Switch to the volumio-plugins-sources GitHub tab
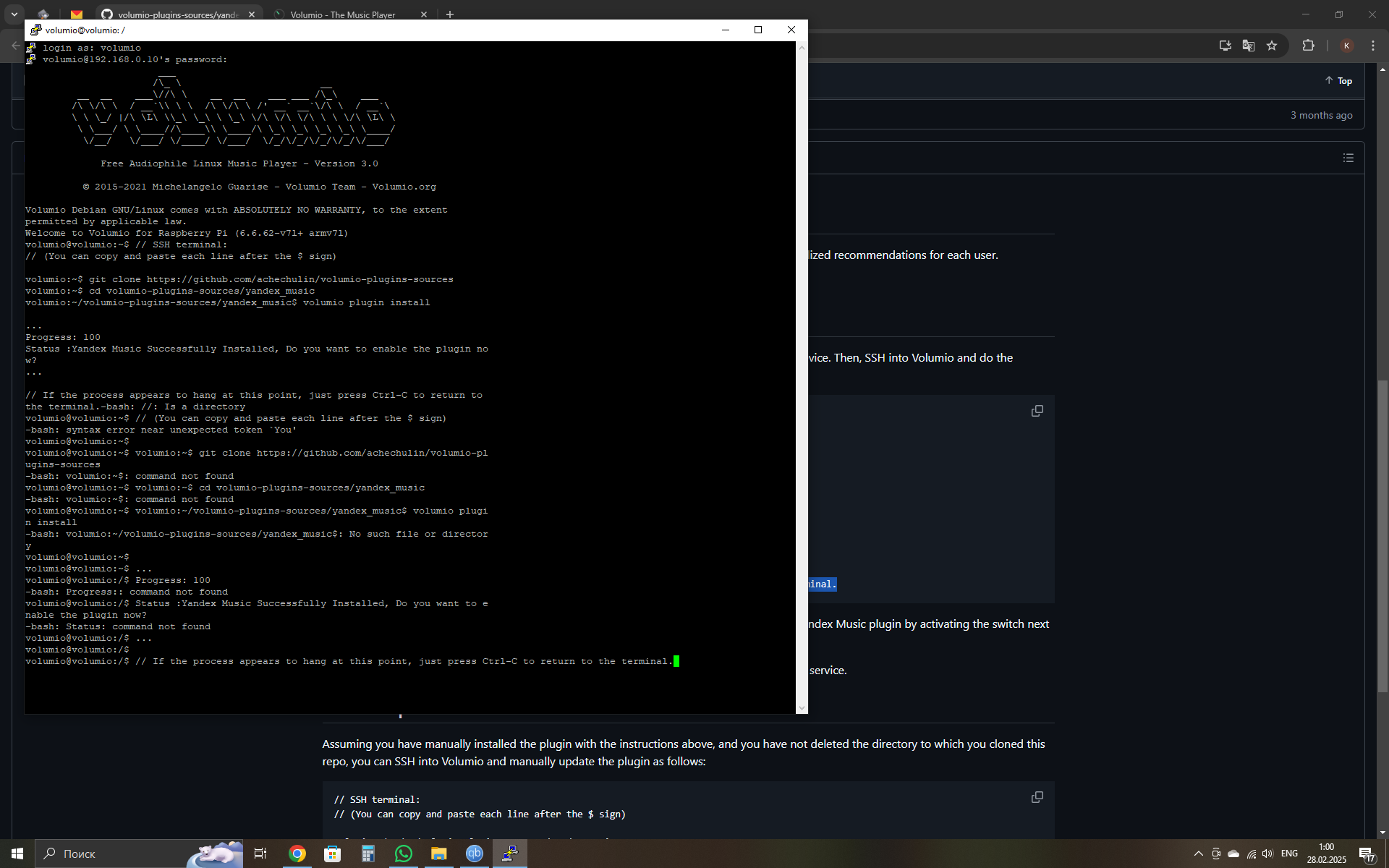This screenshot has height=868, width=1389. (179, 14)
